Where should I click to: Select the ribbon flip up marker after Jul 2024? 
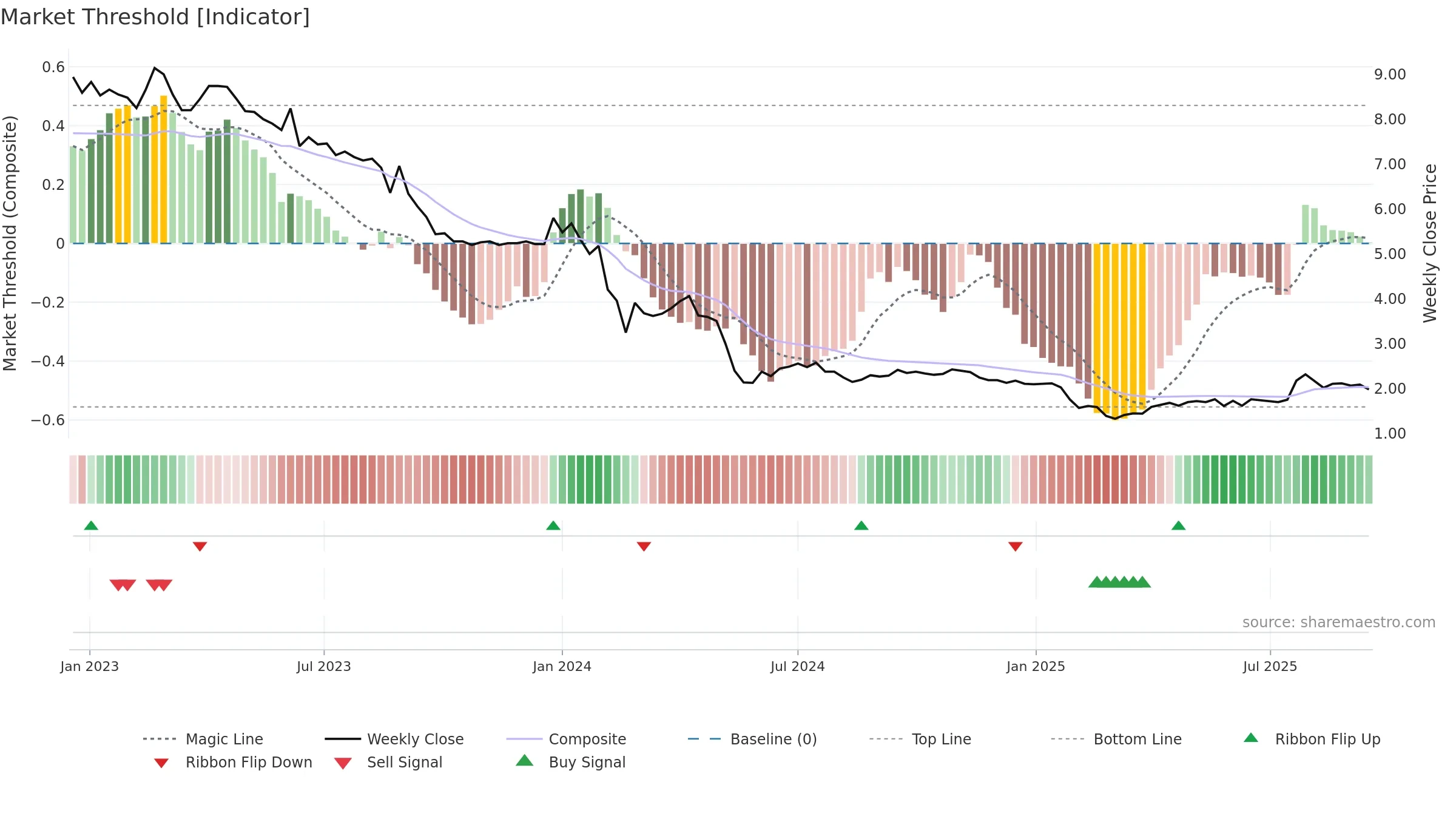pyautogui.click(x=861, y=525)
